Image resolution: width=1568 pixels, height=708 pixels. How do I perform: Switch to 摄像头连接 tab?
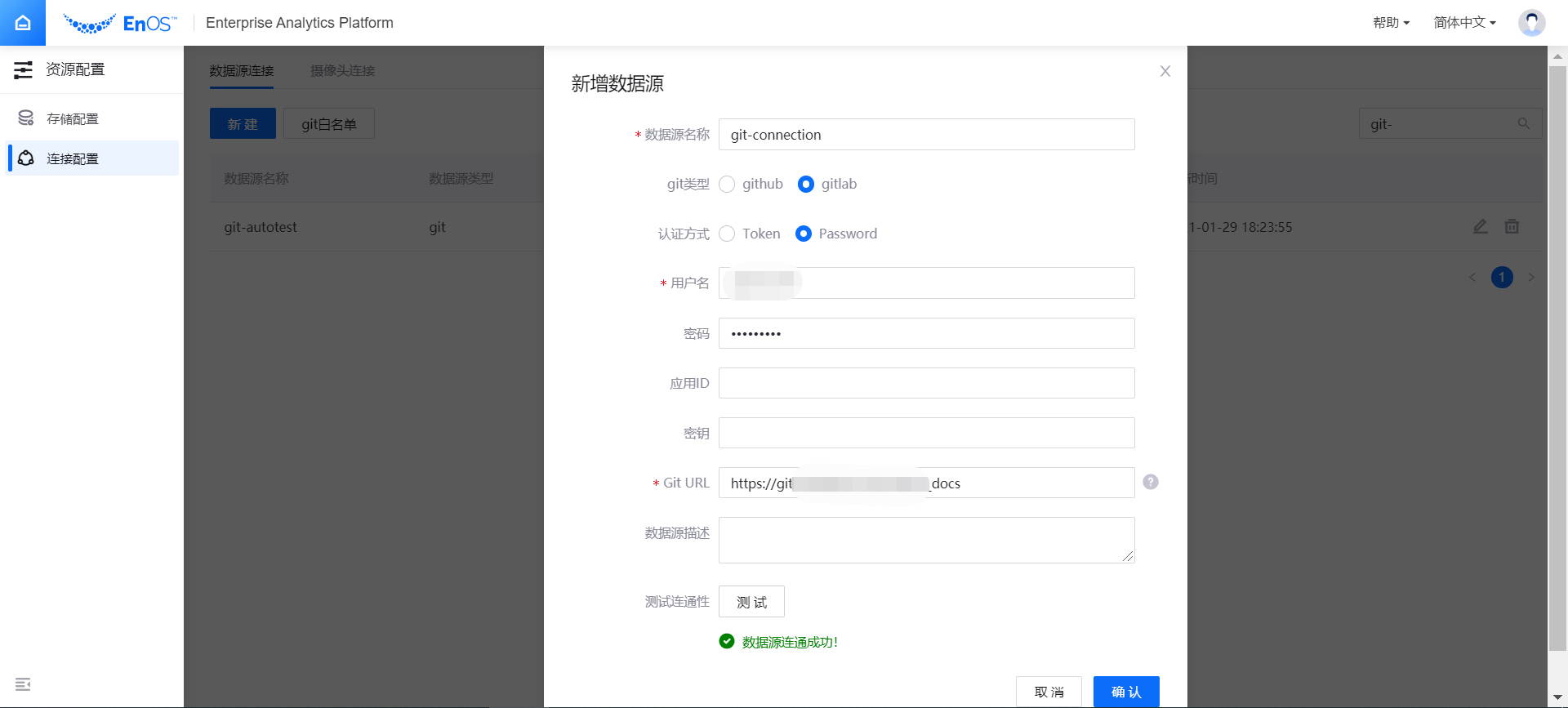[x=343, y=71]
